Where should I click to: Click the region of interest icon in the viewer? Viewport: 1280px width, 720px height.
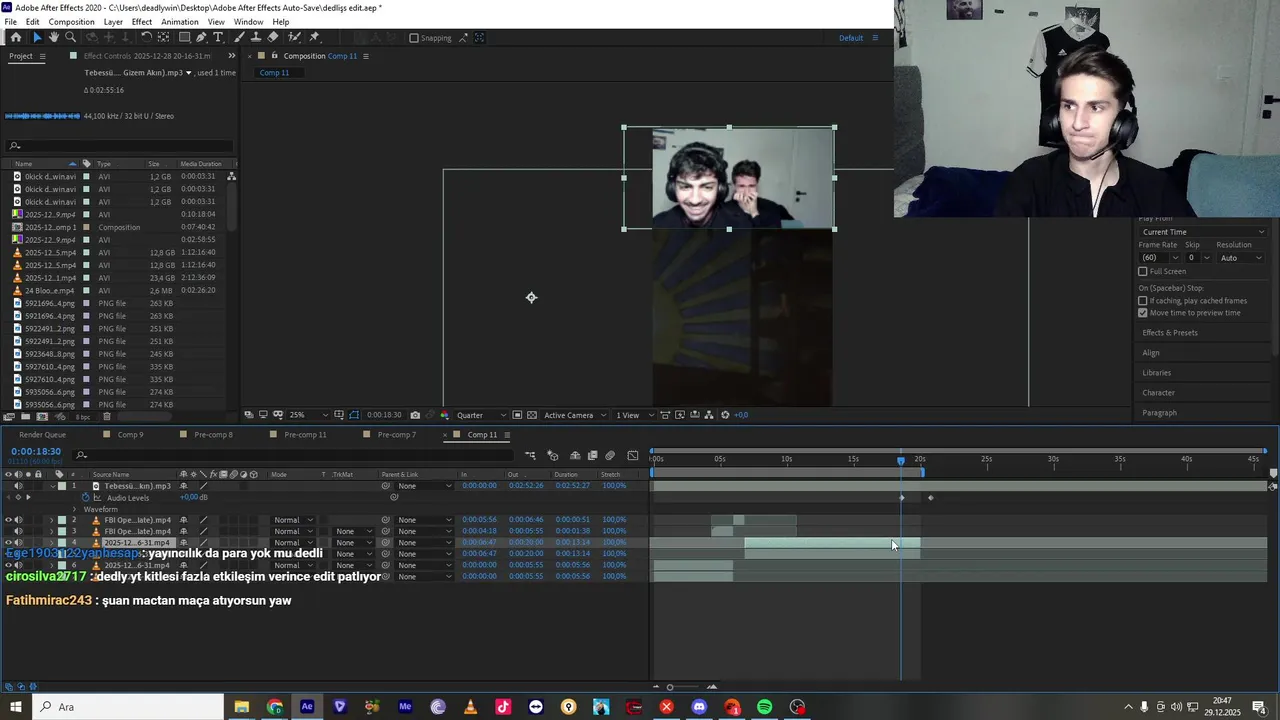(517, 415)
